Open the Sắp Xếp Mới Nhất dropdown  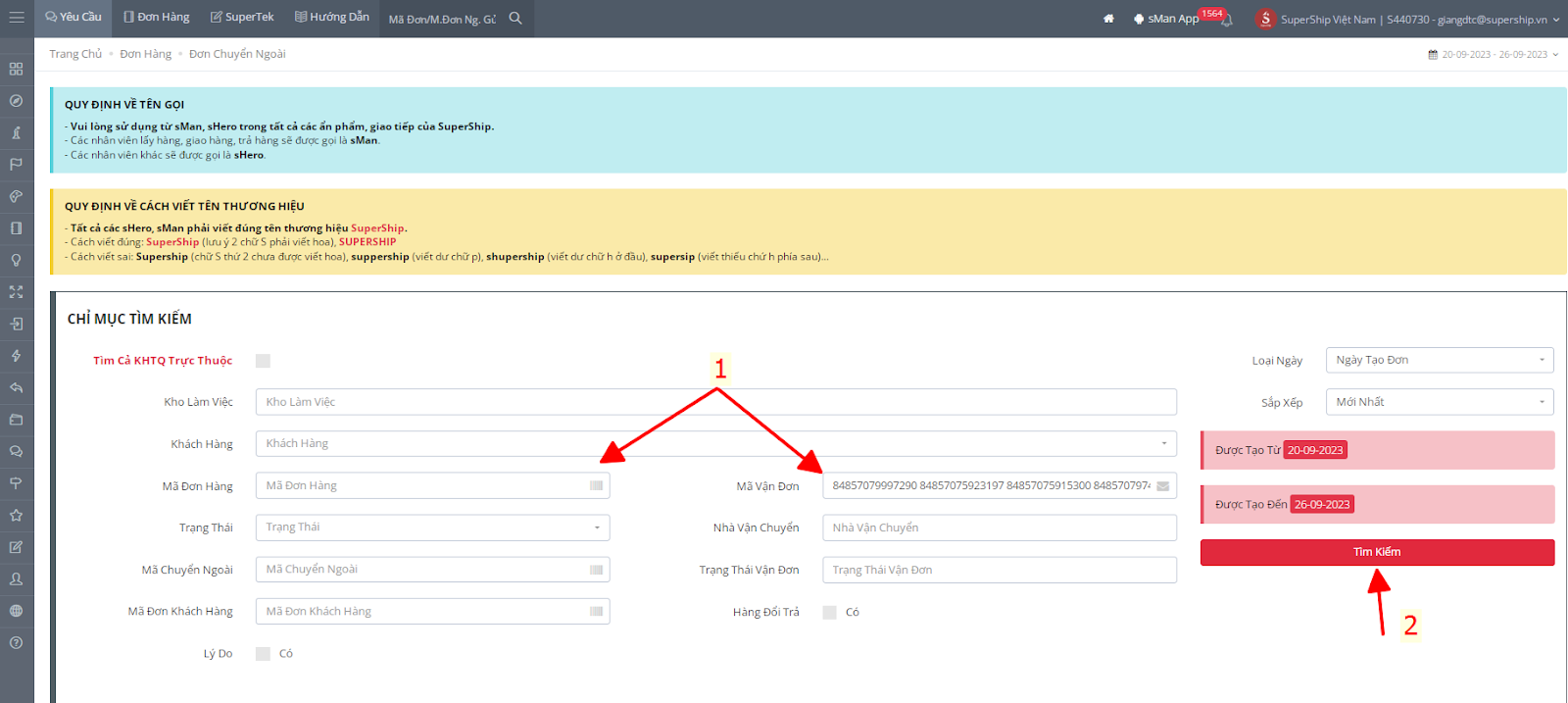tap(1440, 402)
